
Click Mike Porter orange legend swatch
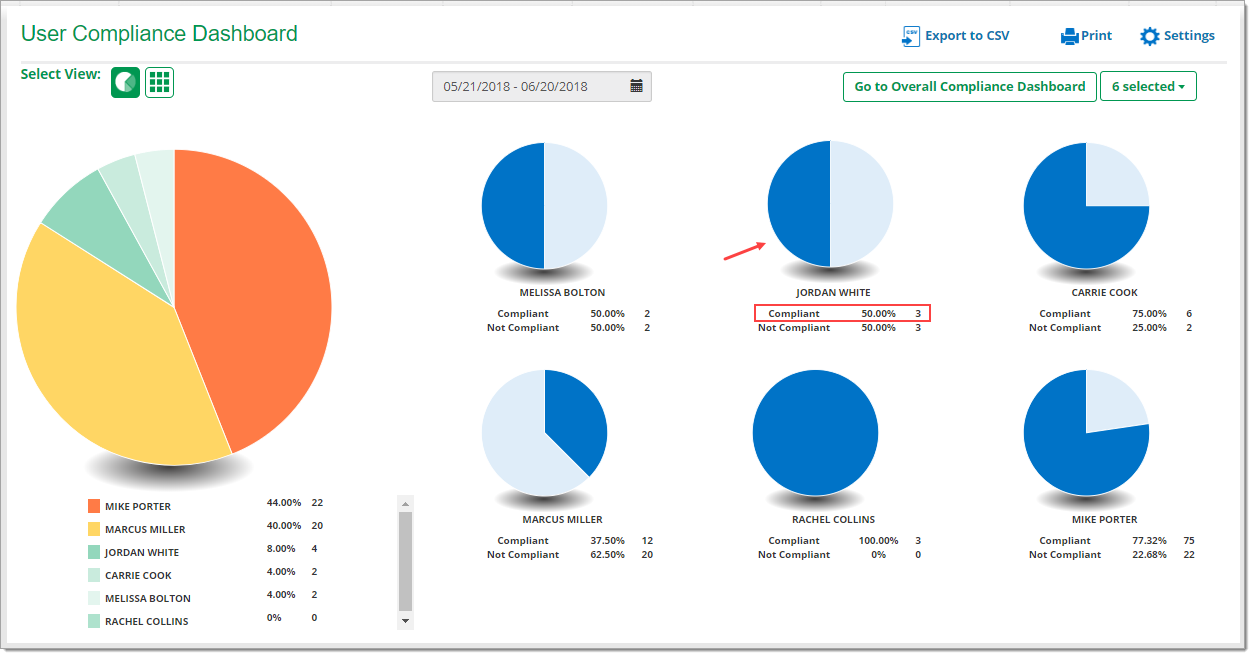click(x=94, y=506)
